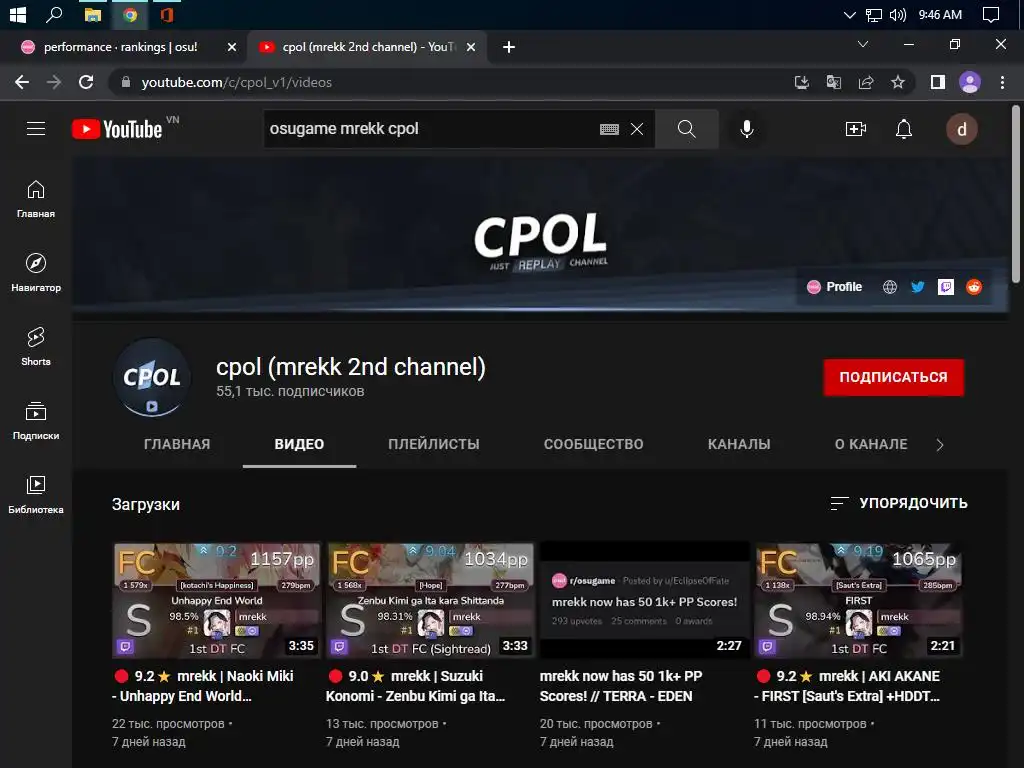Switch to the СООБЩЕСТВО tab

[x=594, y=444]
